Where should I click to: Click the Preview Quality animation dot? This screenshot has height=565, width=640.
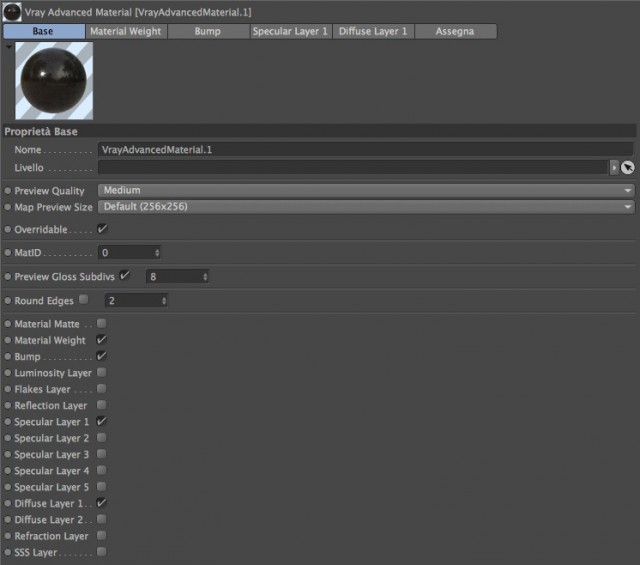pos(8,191)
